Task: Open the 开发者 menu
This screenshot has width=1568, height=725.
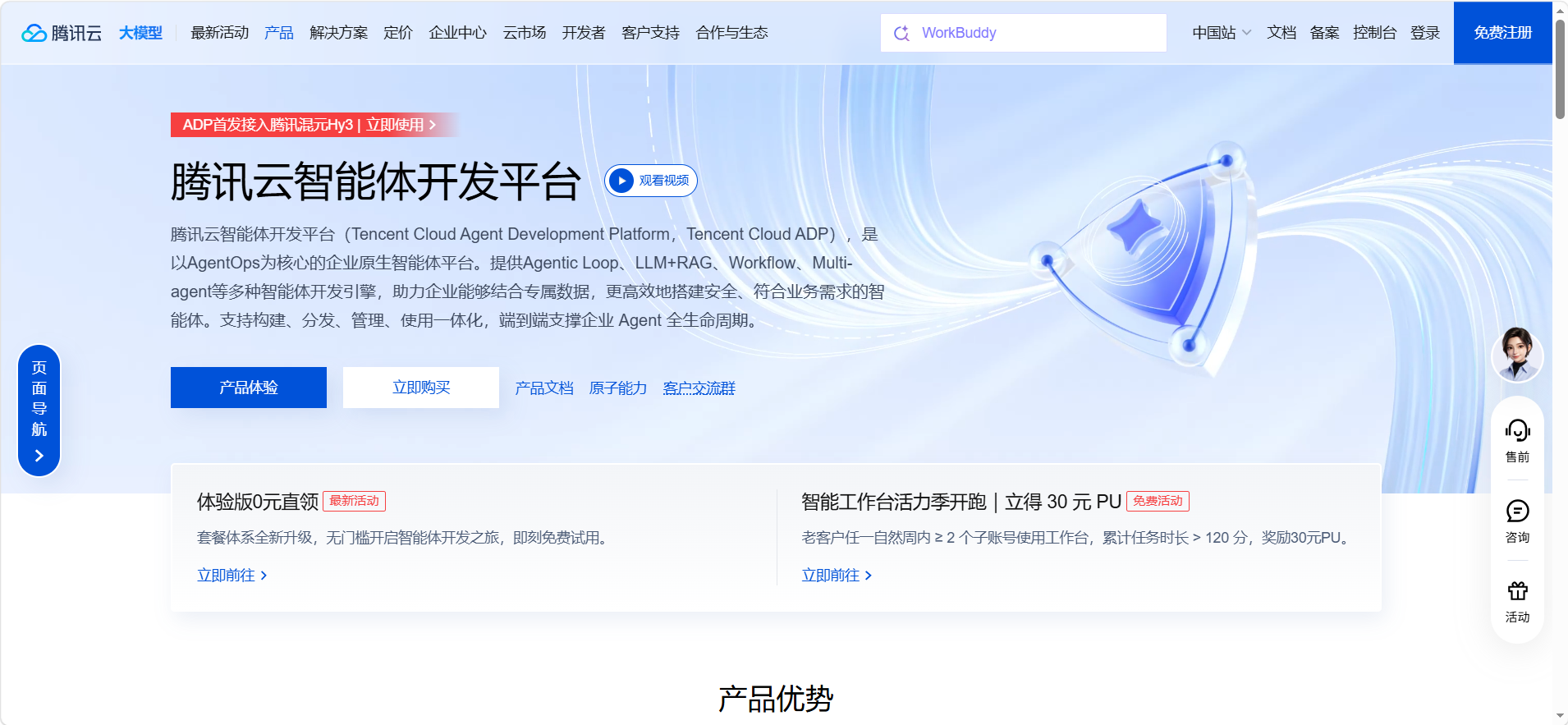Action: coord(584,33)
